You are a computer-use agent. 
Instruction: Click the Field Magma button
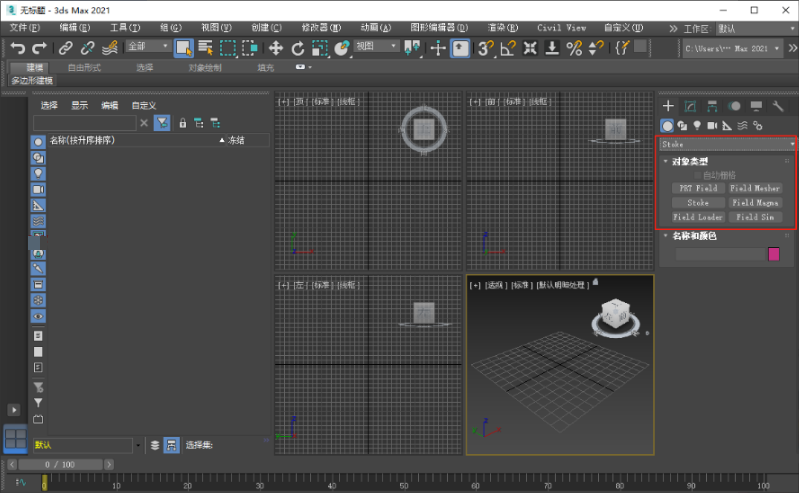point(755,202)
